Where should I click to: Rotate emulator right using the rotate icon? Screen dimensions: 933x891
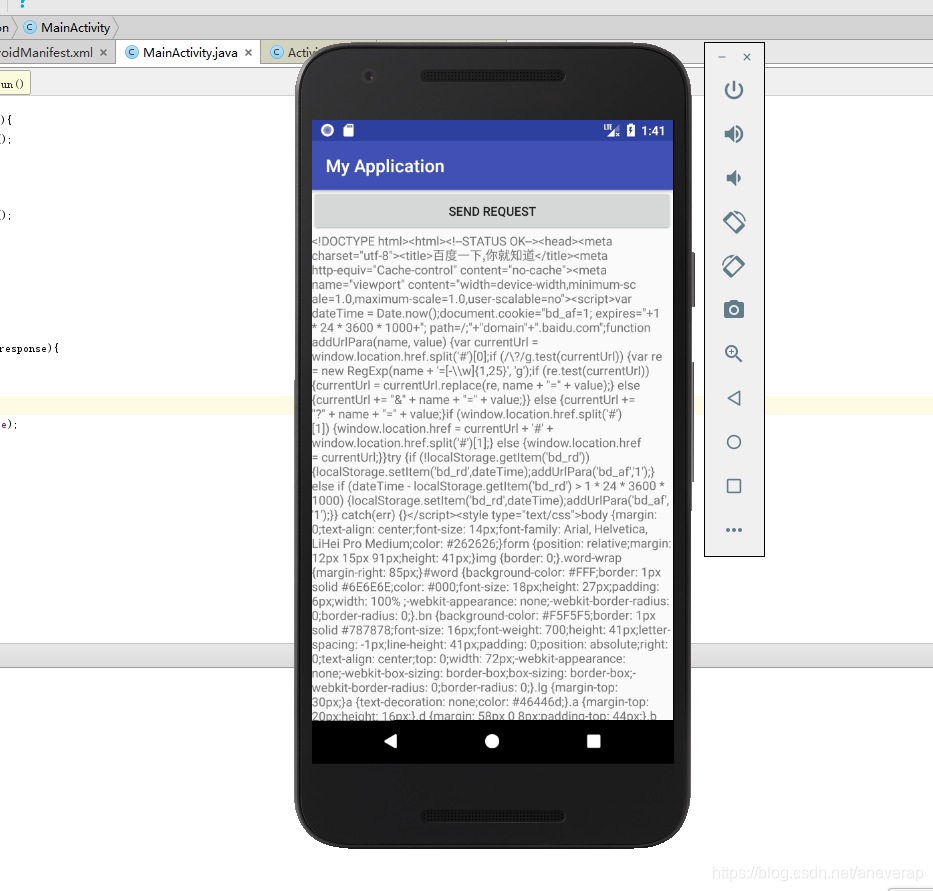pos(734,266)
